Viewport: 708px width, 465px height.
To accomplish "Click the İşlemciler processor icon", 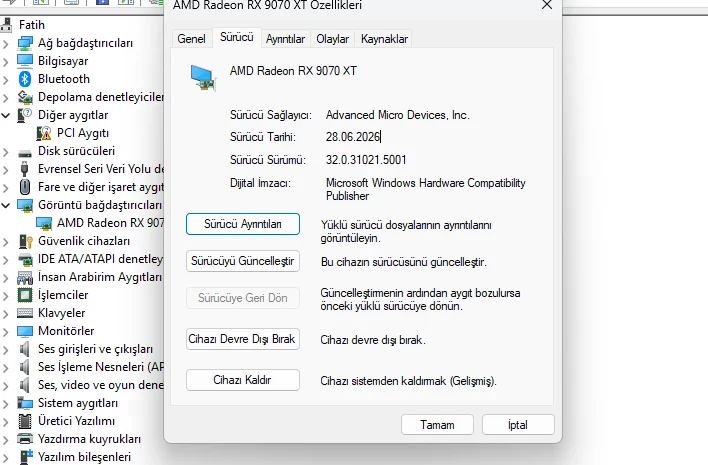I will (25, 295).
